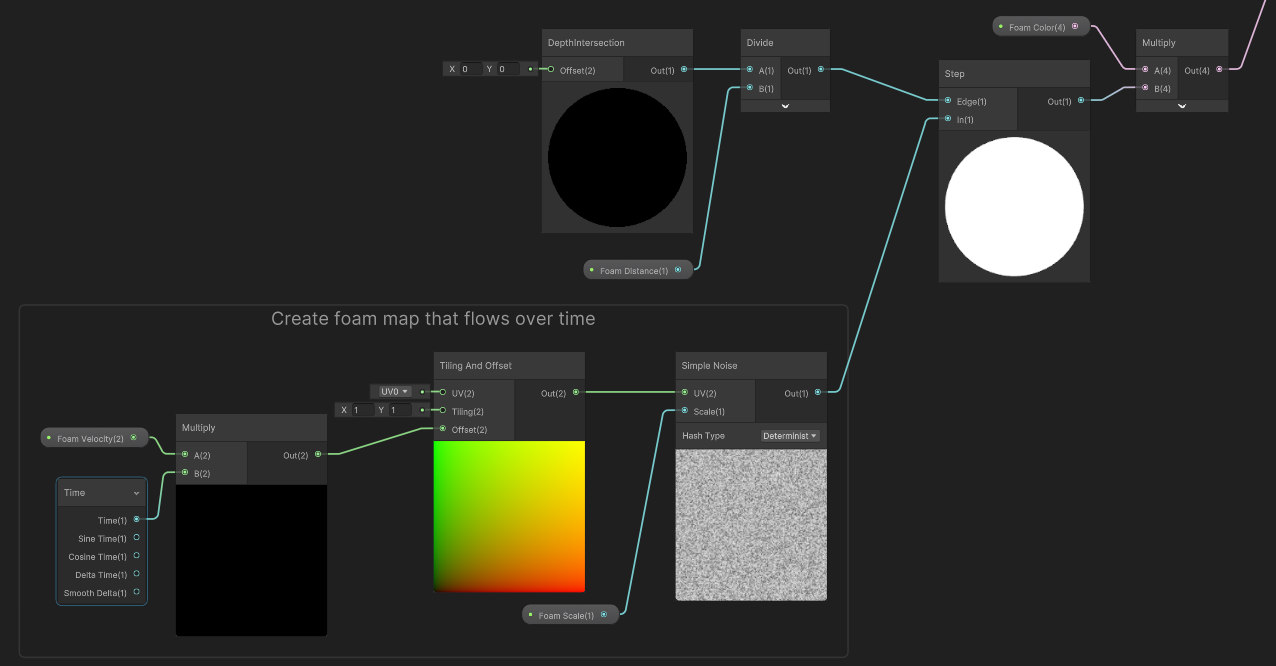1276x666 pixels.
Task: Open the Hash Type dropdown on Simple Noise node
Action: (790, 435)
